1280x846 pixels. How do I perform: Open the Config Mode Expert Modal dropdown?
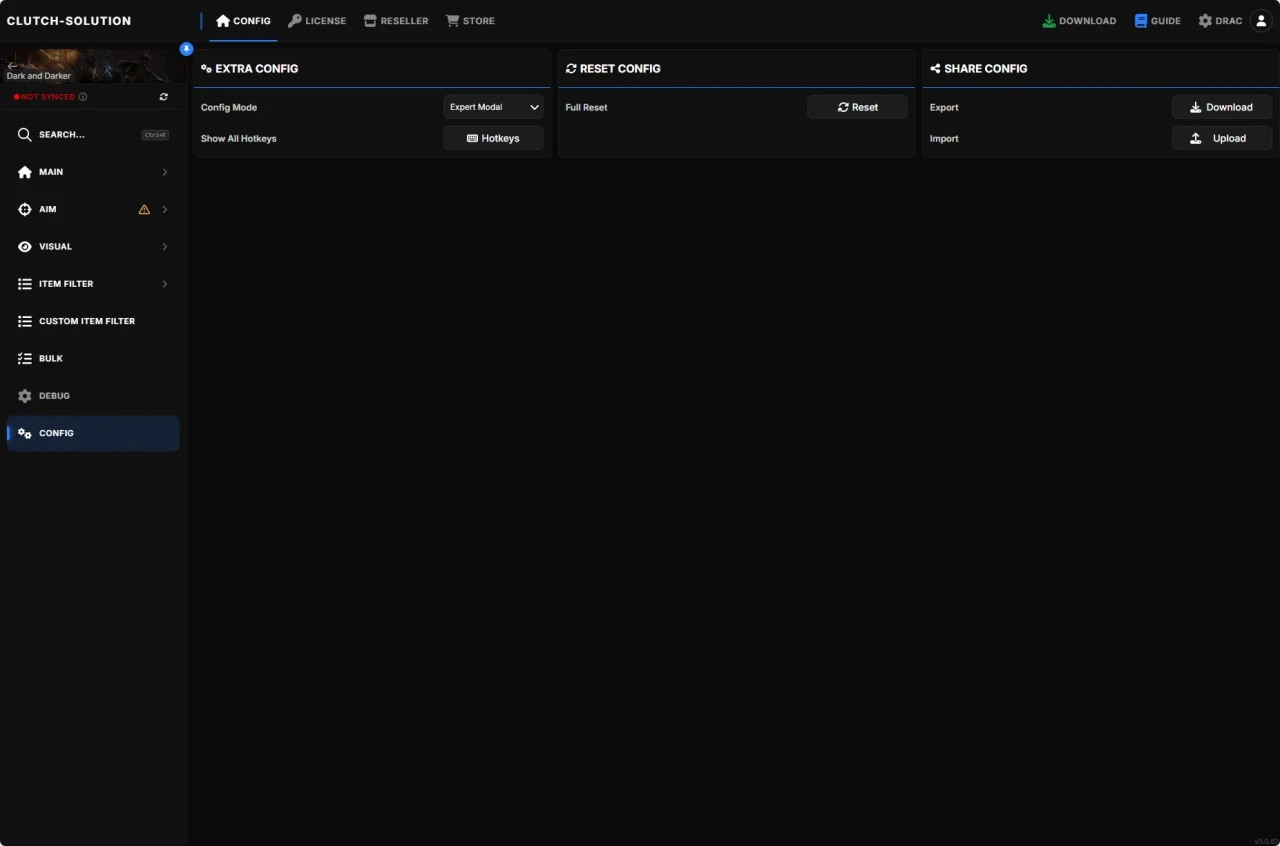493,107
